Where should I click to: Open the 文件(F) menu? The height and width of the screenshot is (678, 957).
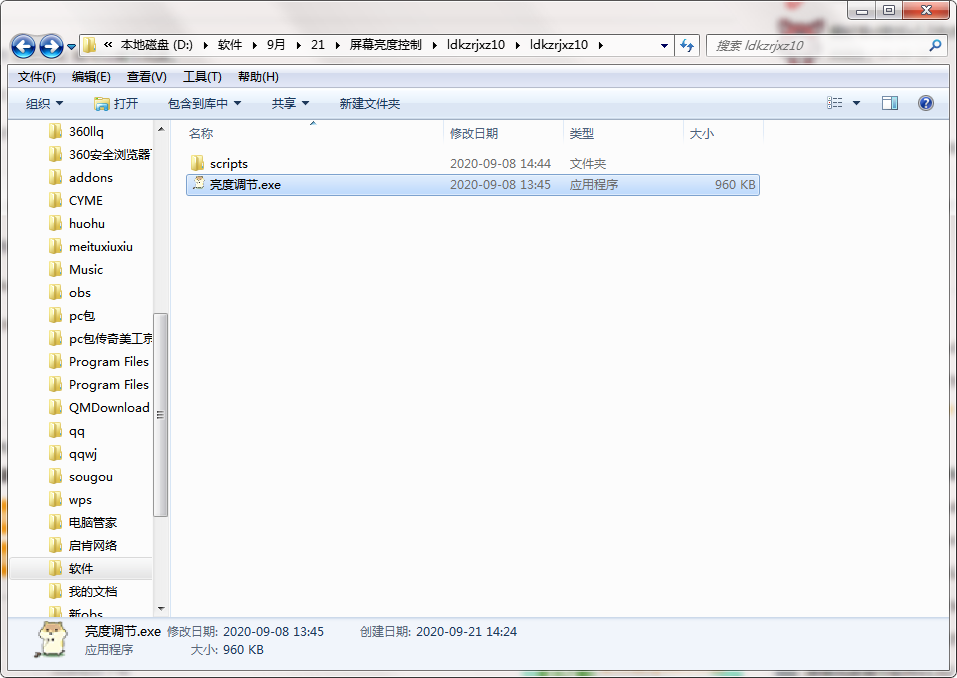[37, 77]
